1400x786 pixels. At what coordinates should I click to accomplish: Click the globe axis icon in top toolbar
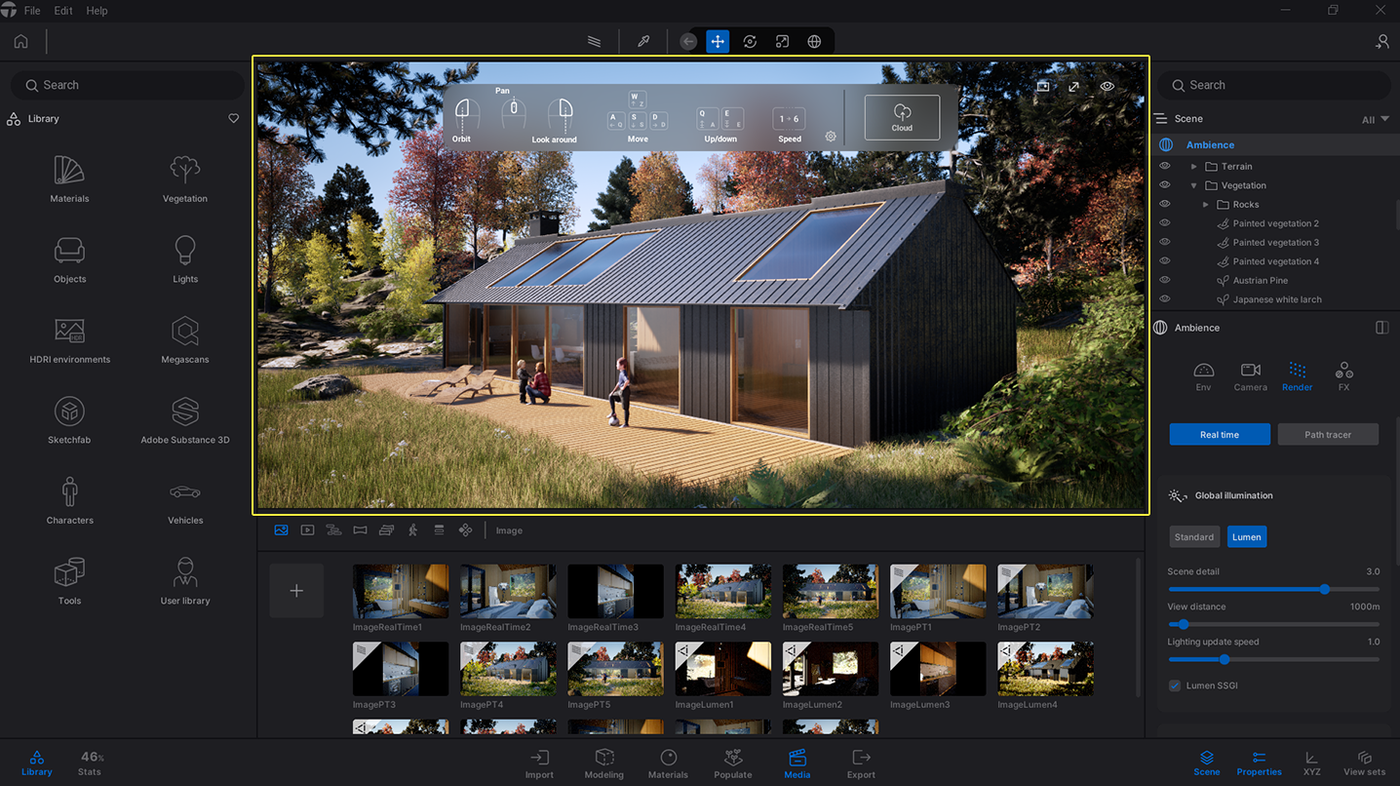(x=814, y=41)
